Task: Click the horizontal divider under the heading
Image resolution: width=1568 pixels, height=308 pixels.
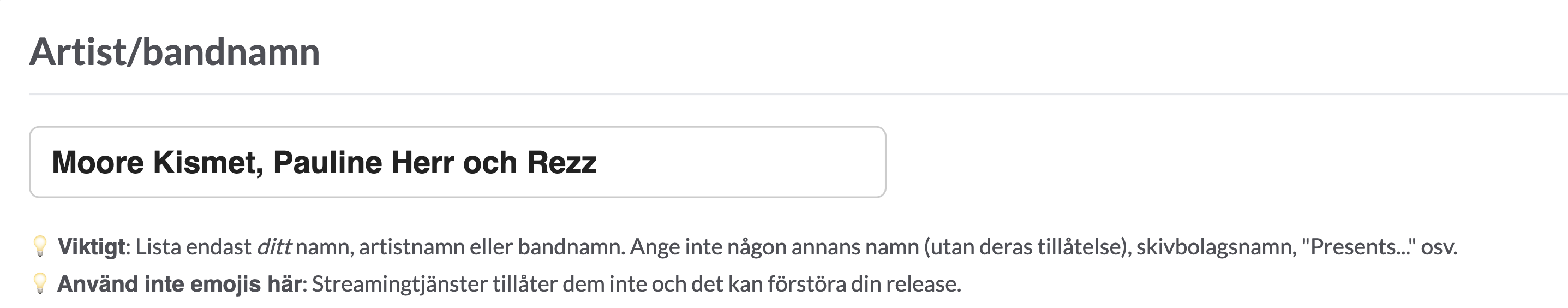Action: pyautogui.click(x=798, y=94)
